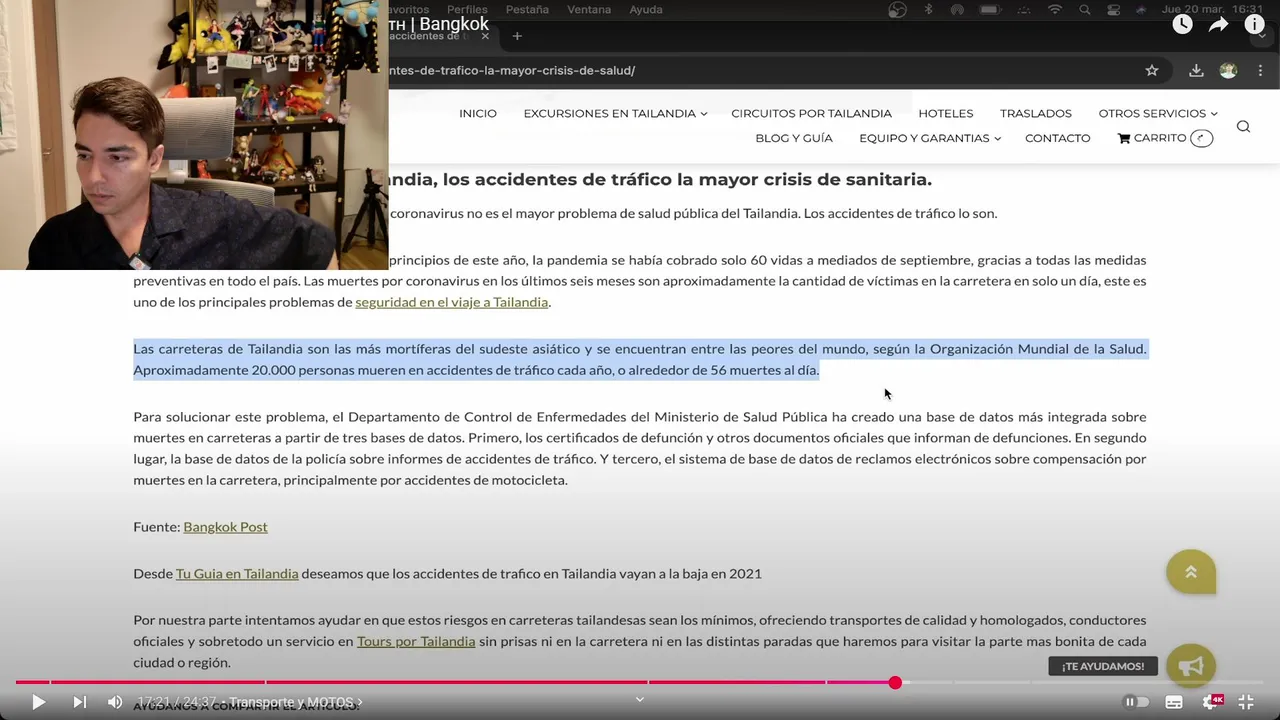Image resolution: width=1280 pixels, height=720 pixels.
Task: Open the Bangkok Post source link
Action: tap(225, 526)
